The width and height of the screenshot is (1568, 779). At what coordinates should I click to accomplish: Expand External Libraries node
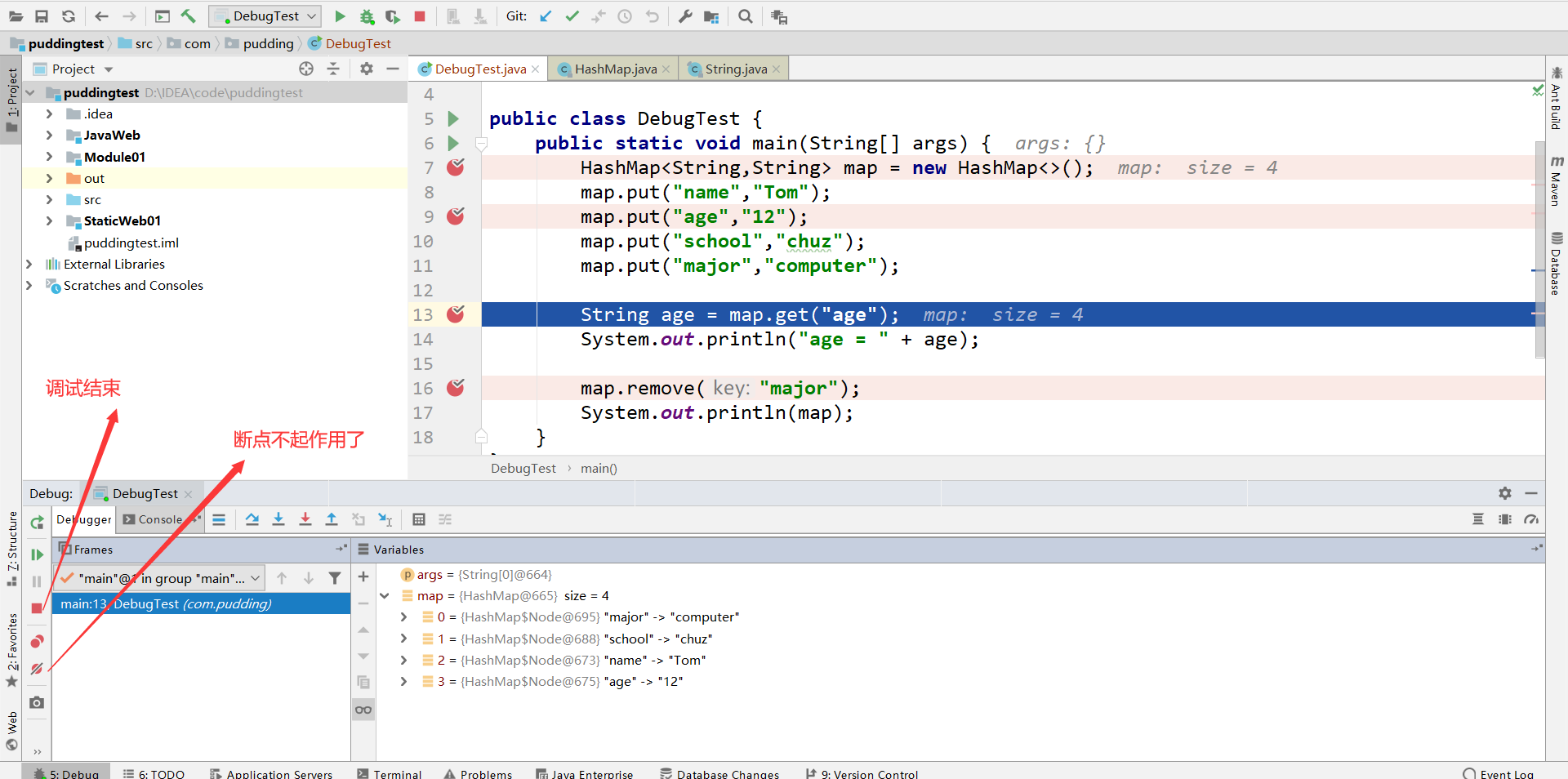point(29,264)
